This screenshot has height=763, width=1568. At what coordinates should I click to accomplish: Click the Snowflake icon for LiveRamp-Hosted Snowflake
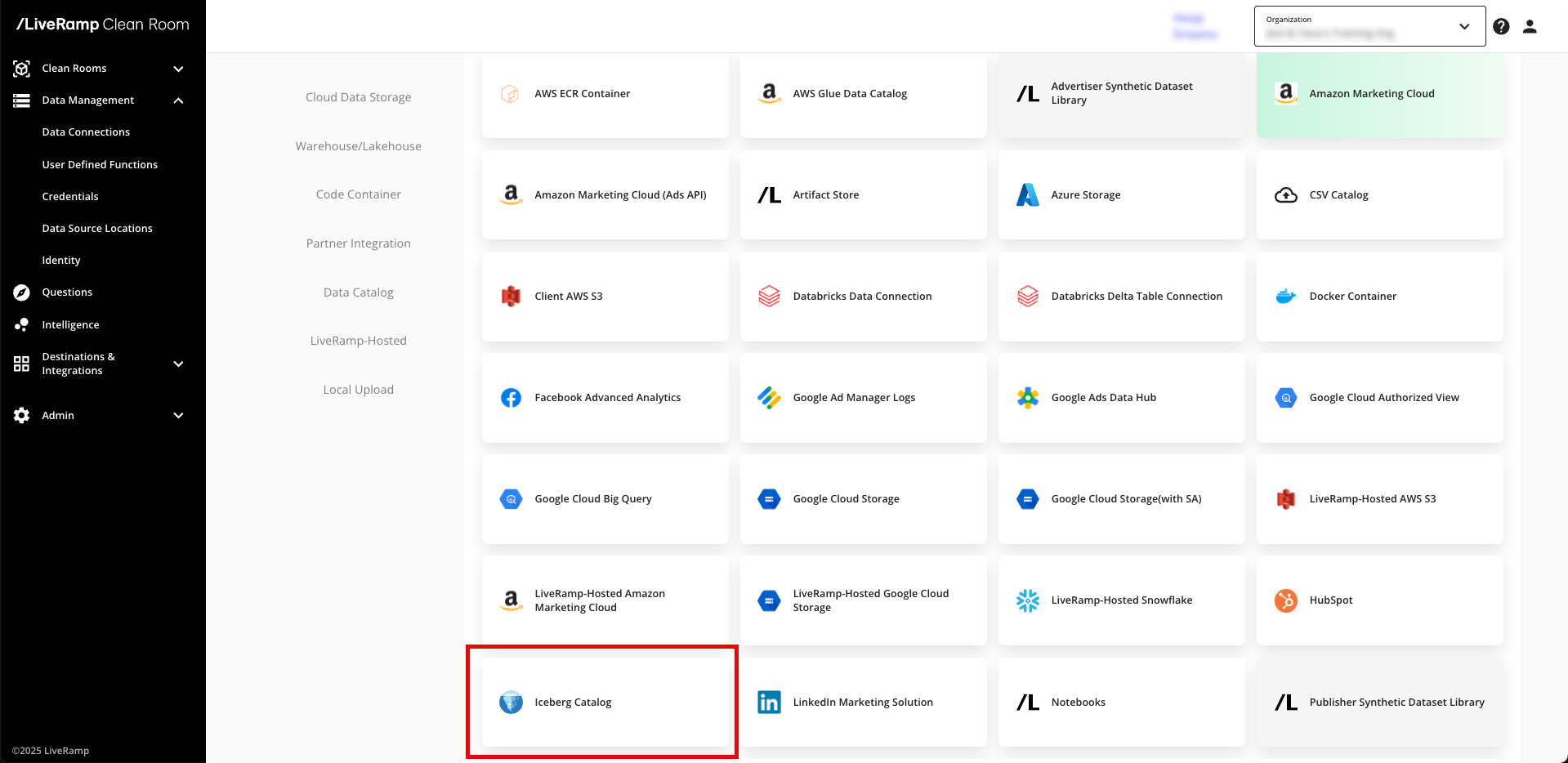(1027, 600)
